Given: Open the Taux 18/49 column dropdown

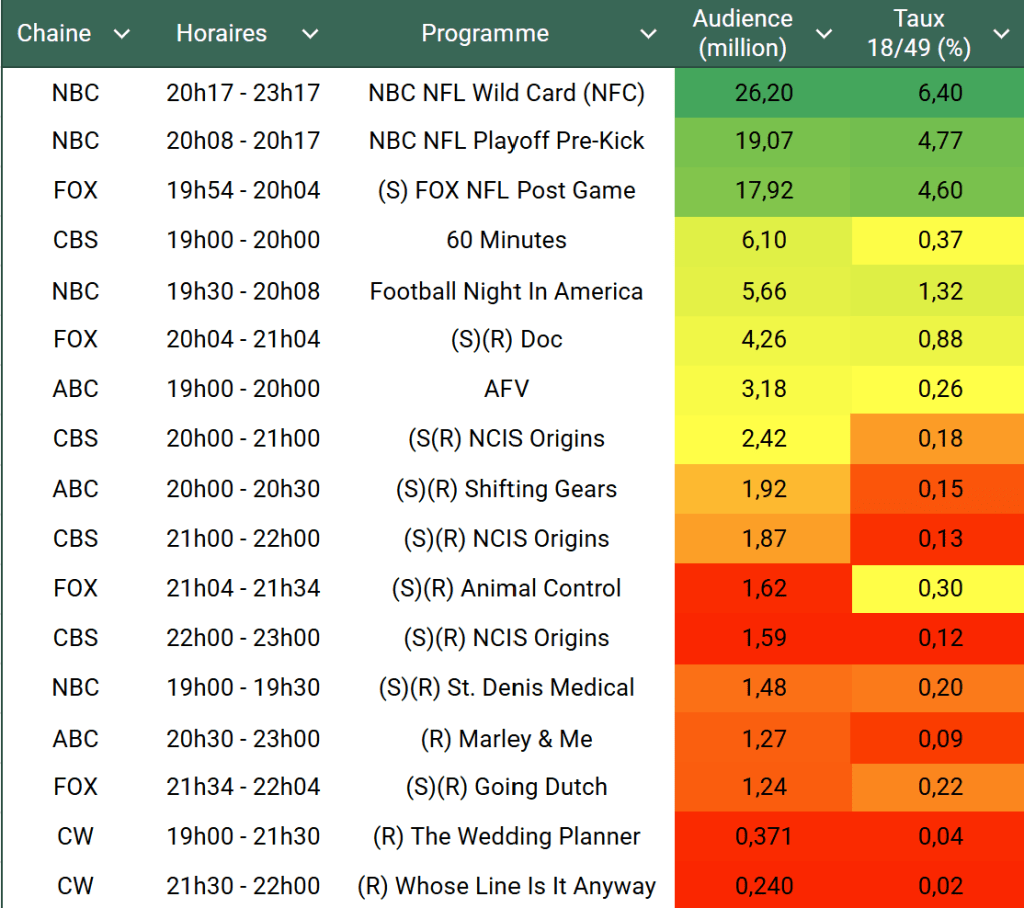Looking at the screenshot, I should tap(1001, 34).
